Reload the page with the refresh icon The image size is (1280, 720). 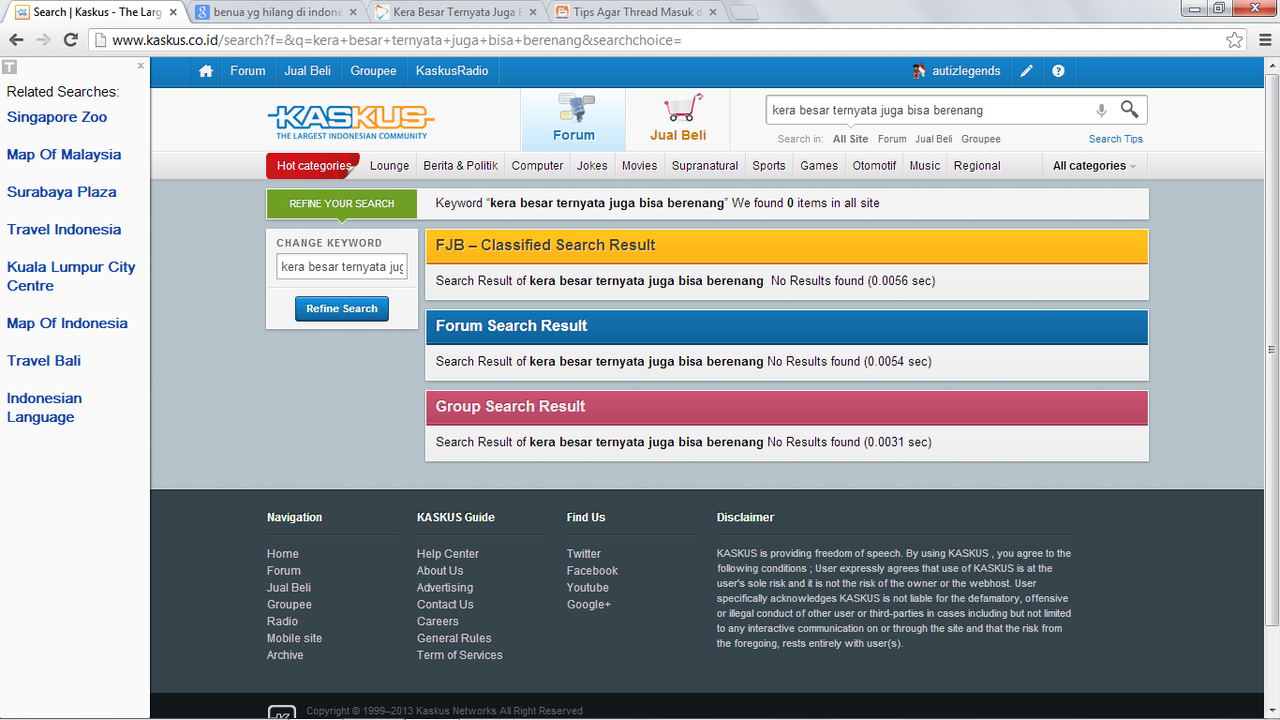click(x=70, y=40)
